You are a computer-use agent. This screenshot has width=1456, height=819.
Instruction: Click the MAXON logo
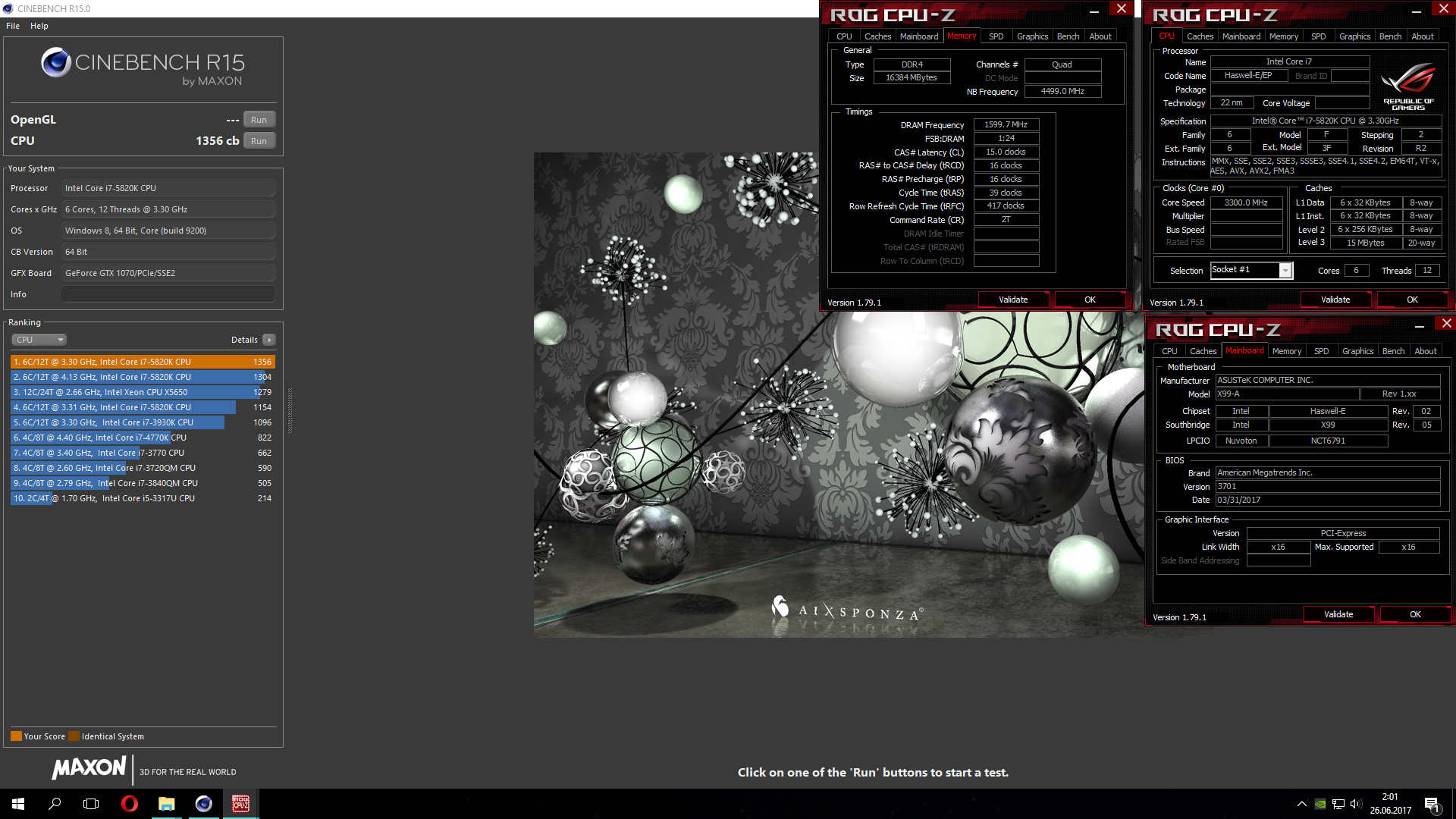point(89,768)
